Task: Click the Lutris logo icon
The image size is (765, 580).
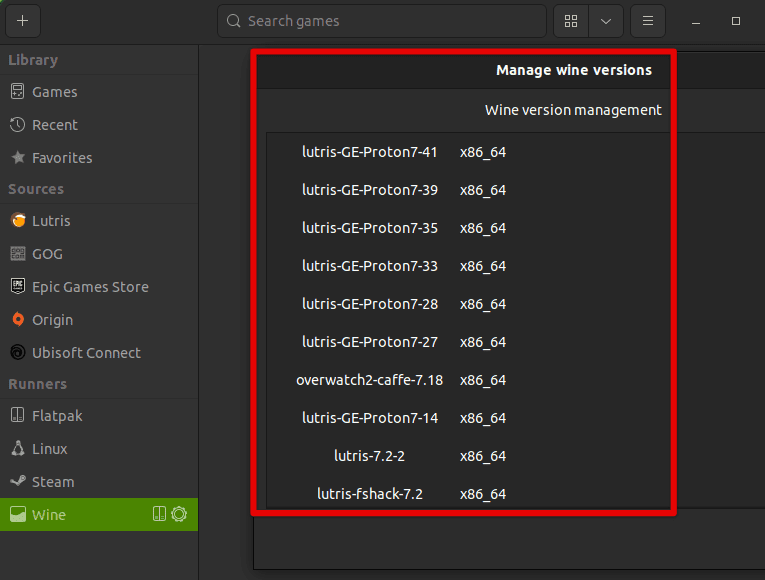Action: tap(18, 220)
